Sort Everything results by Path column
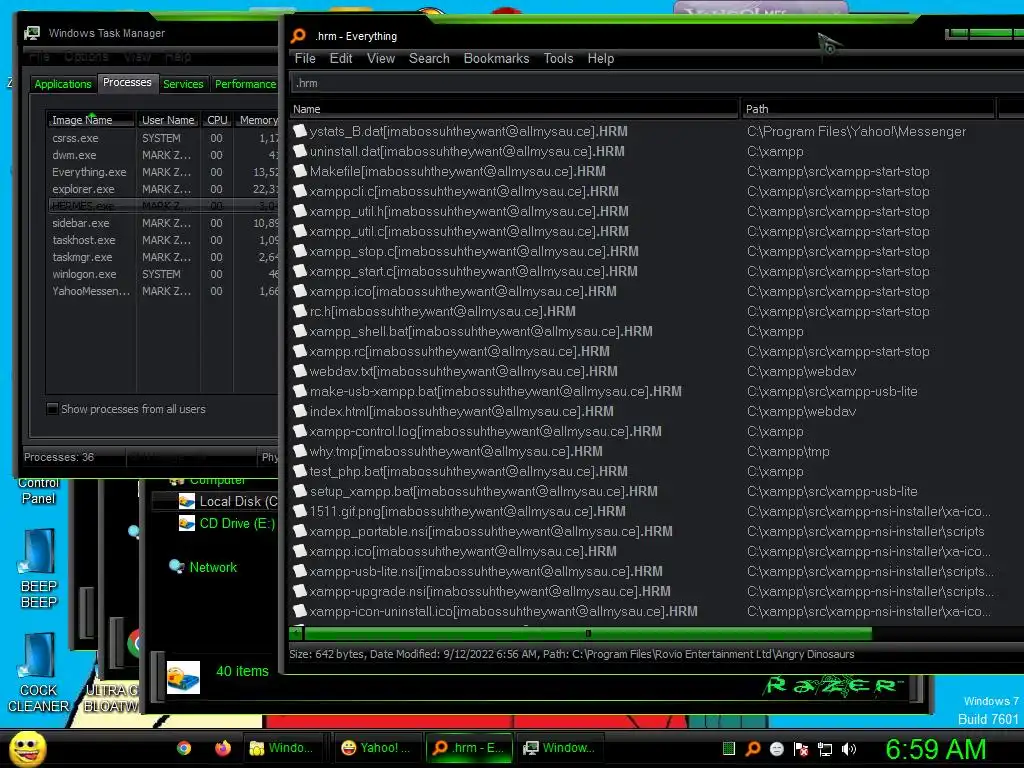The image size is (1024, 768). [867, 109]
